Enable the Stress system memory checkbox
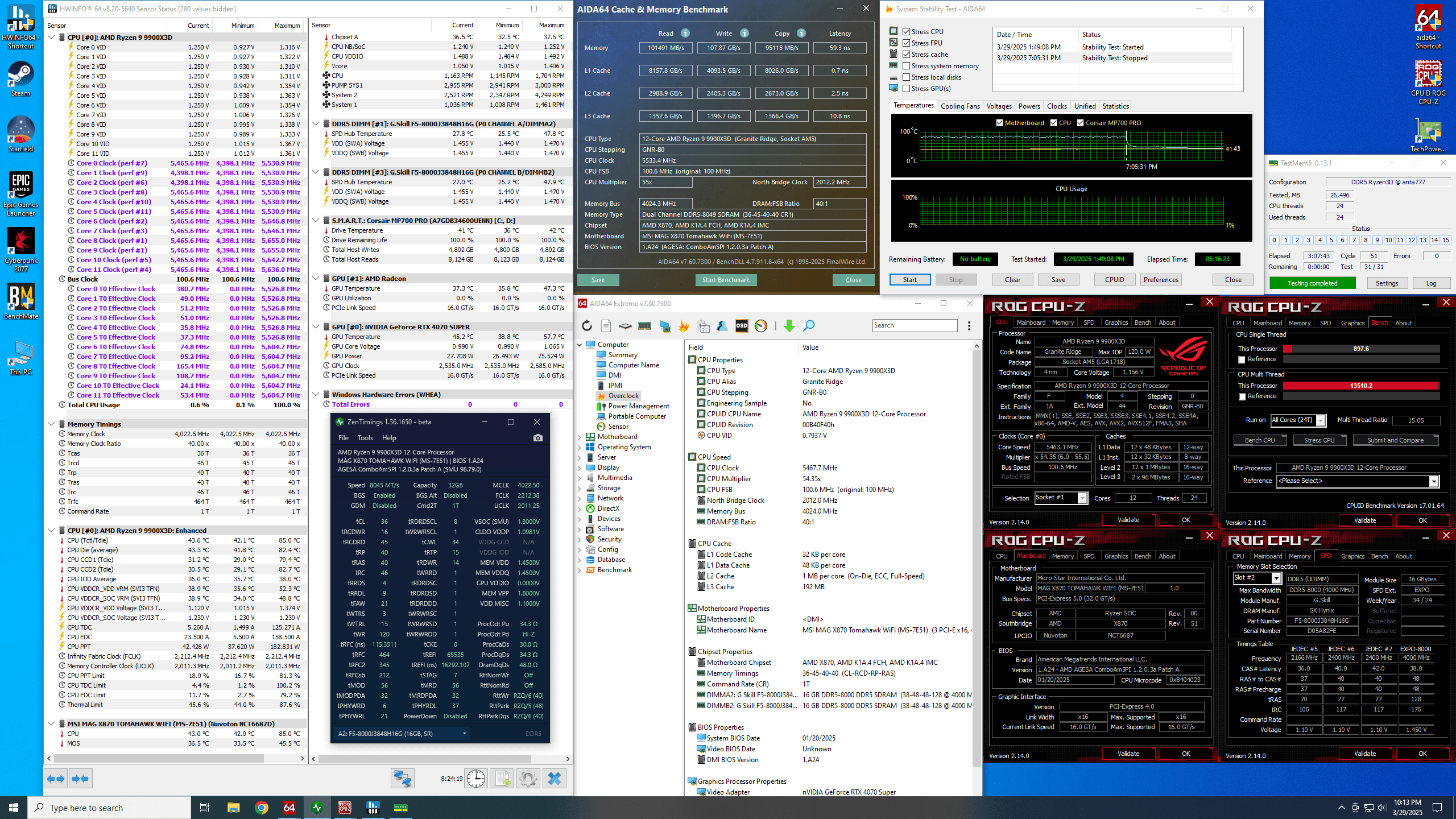The width and height of the screenshot is (1456, 819). point(907,66)
